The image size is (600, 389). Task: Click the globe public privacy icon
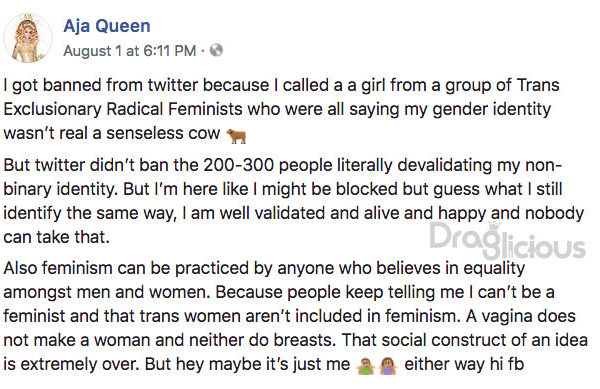point(217,50)
